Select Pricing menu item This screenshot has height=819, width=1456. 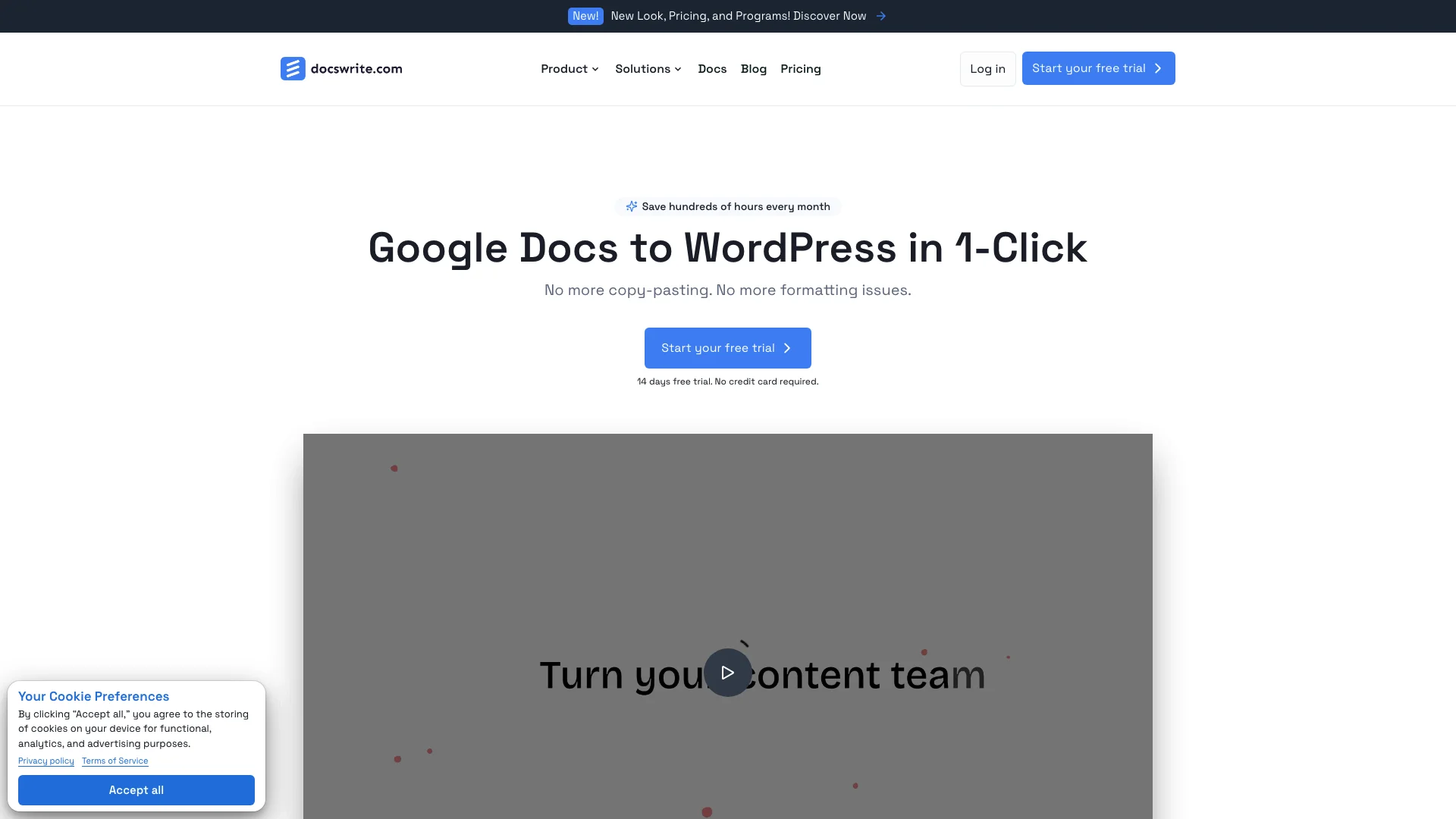[800, 68]
